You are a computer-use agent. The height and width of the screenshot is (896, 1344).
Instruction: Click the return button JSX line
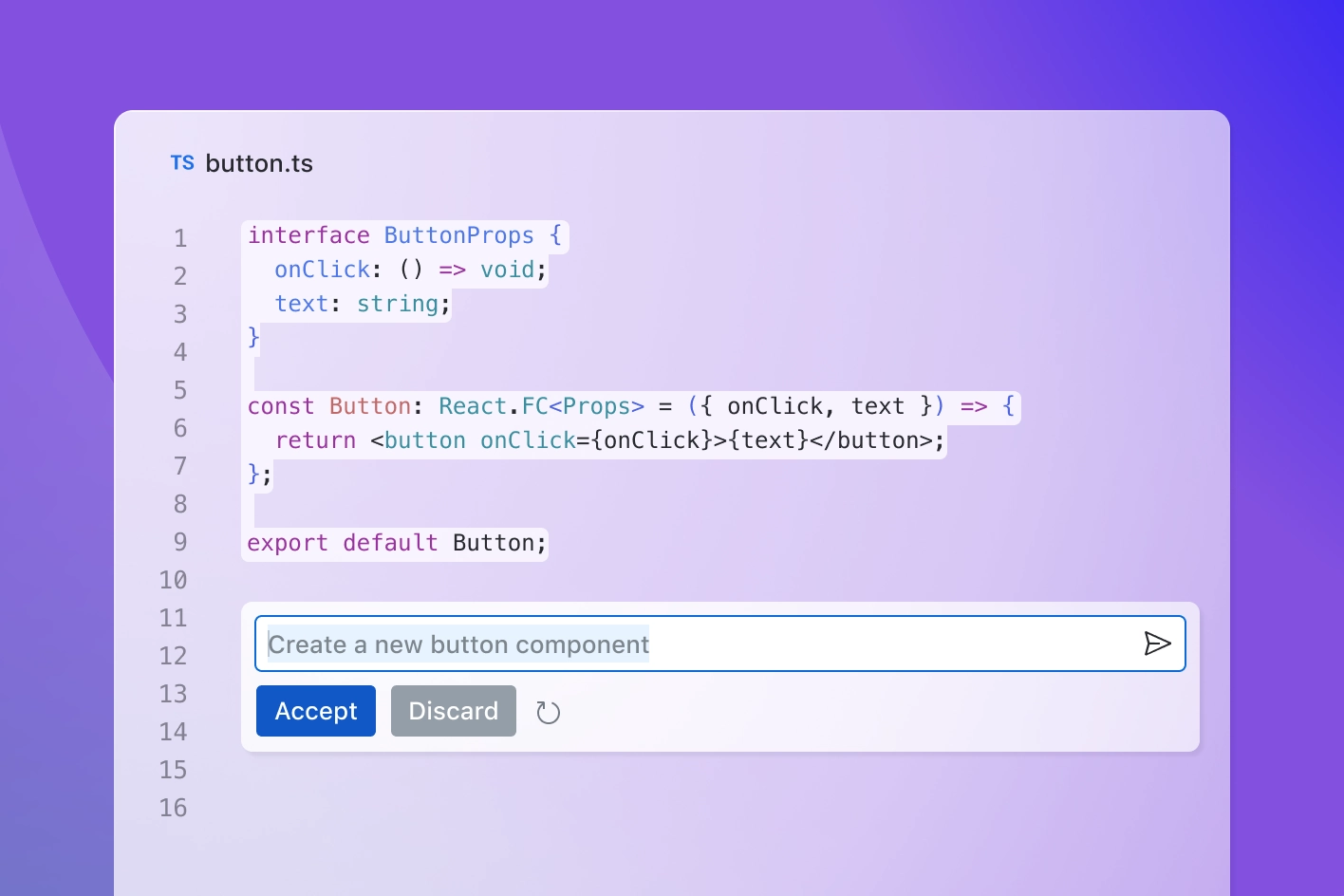tap(607, 439)
